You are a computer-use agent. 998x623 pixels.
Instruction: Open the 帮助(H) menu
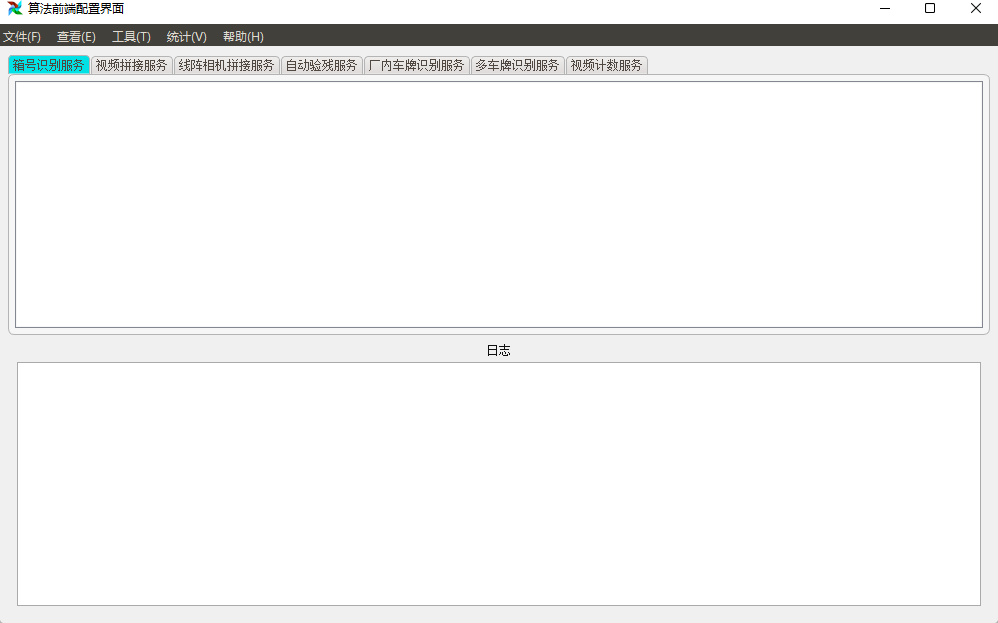pos(243,36)
